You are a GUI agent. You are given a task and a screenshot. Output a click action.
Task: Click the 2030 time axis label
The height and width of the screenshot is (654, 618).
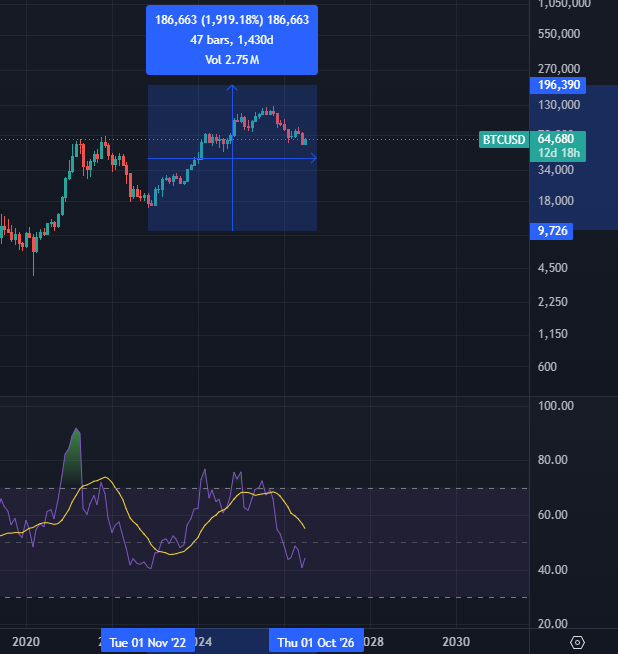[456, 641]
